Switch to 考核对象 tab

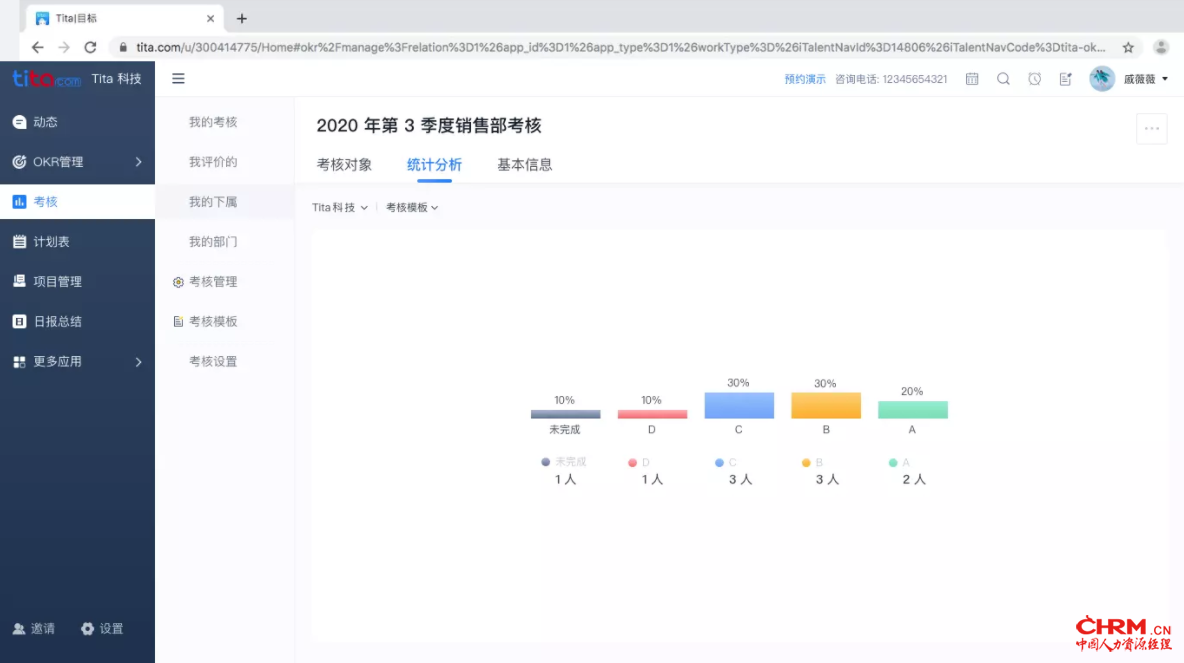pyautogui.click(x=344, y=165)
